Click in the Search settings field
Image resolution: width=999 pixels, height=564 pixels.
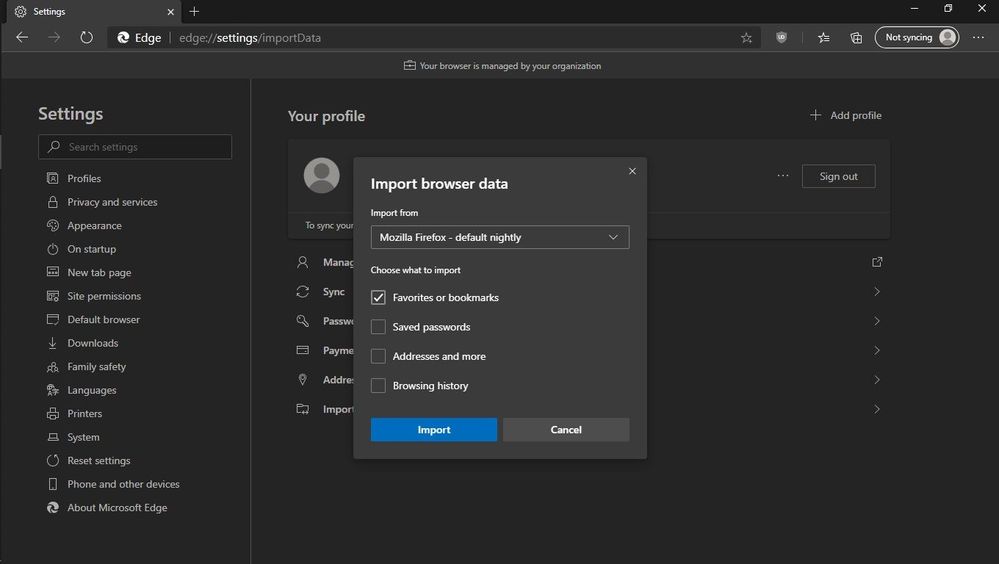[x=135, y=147]
